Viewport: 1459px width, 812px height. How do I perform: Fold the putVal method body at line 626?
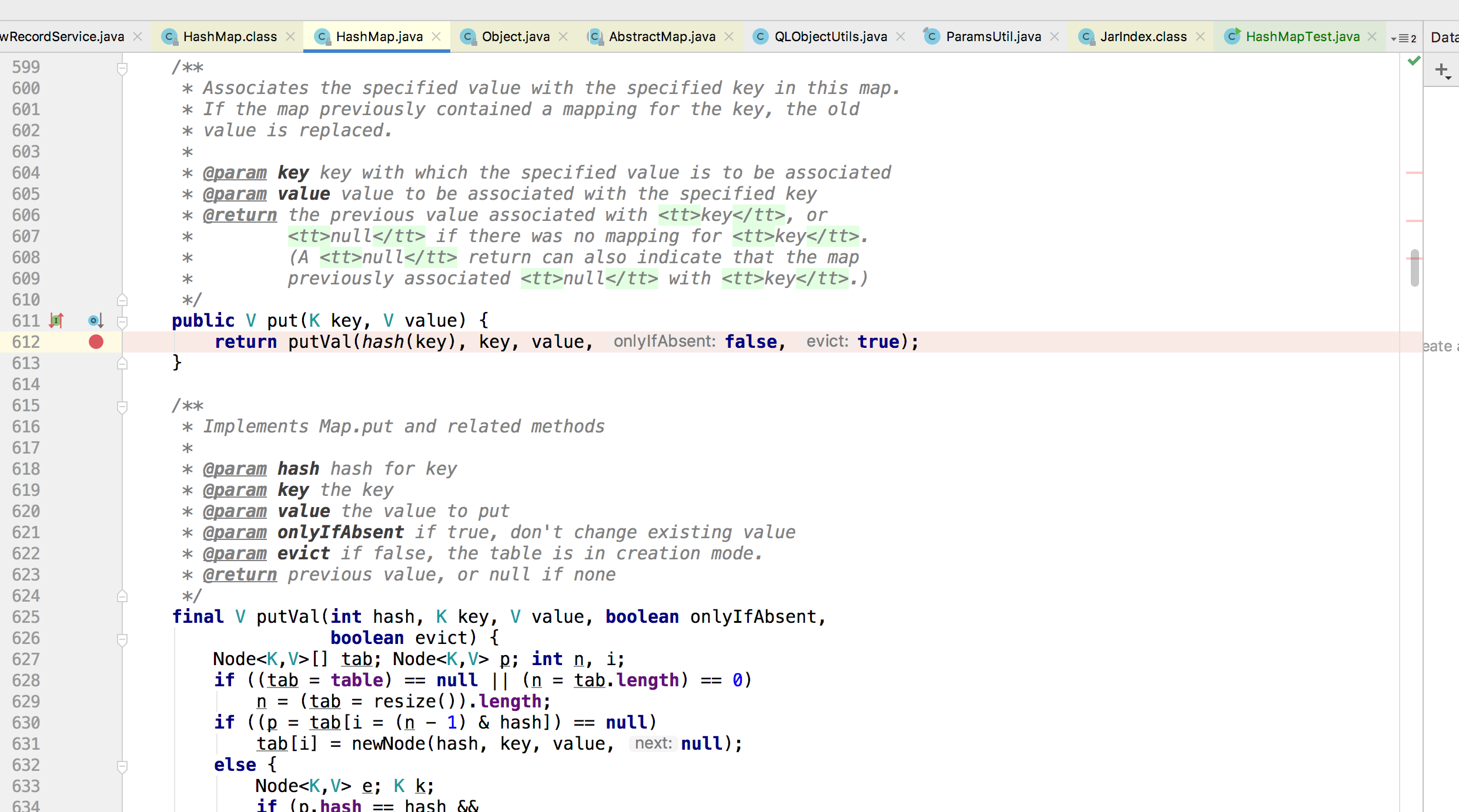[122, 639]
